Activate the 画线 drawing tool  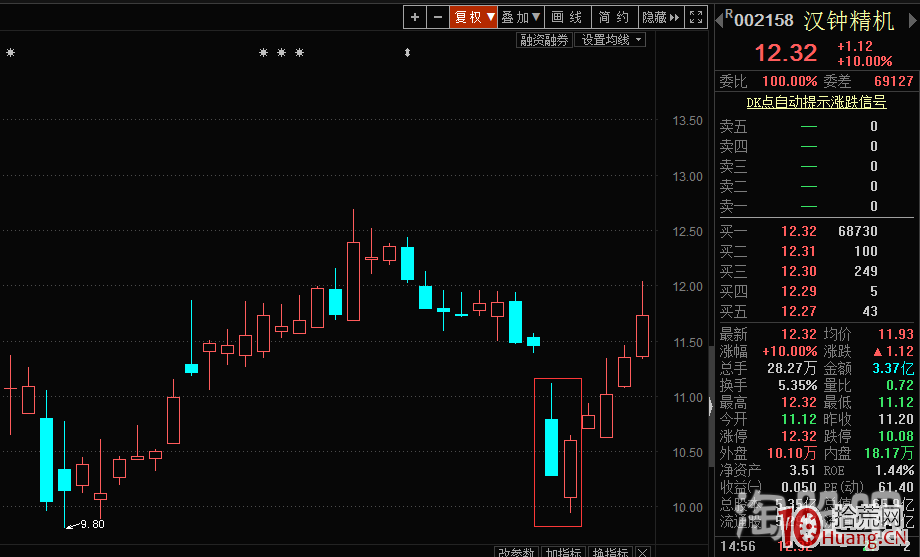coord(567,17)
